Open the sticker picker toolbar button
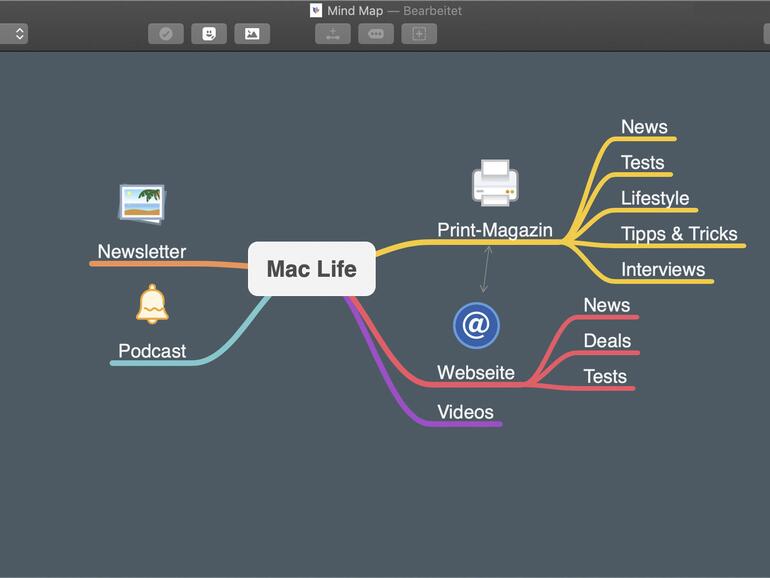Screen dimensions: 770x578 click(209, 34)
